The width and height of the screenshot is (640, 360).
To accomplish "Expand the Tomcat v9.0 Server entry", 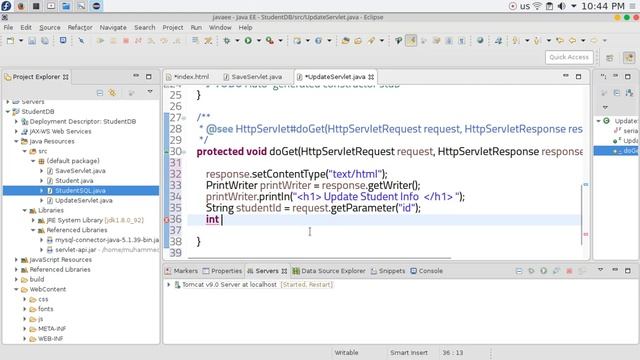I will coord(169,284).
